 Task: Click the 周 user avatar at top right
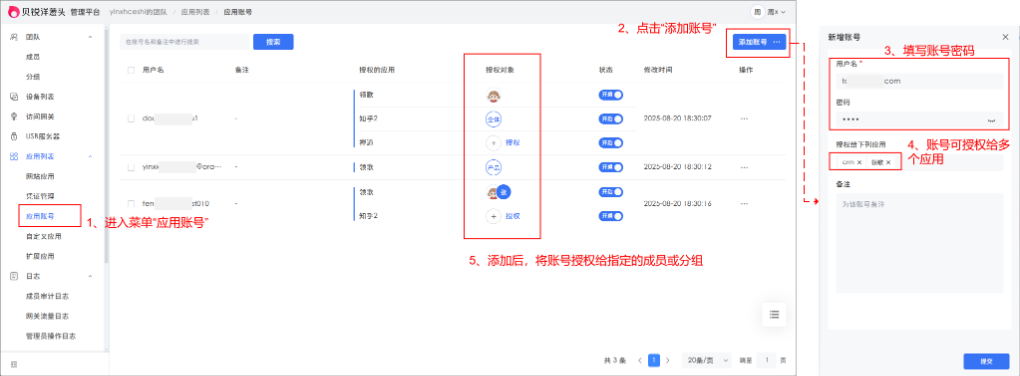click(757, 12)
